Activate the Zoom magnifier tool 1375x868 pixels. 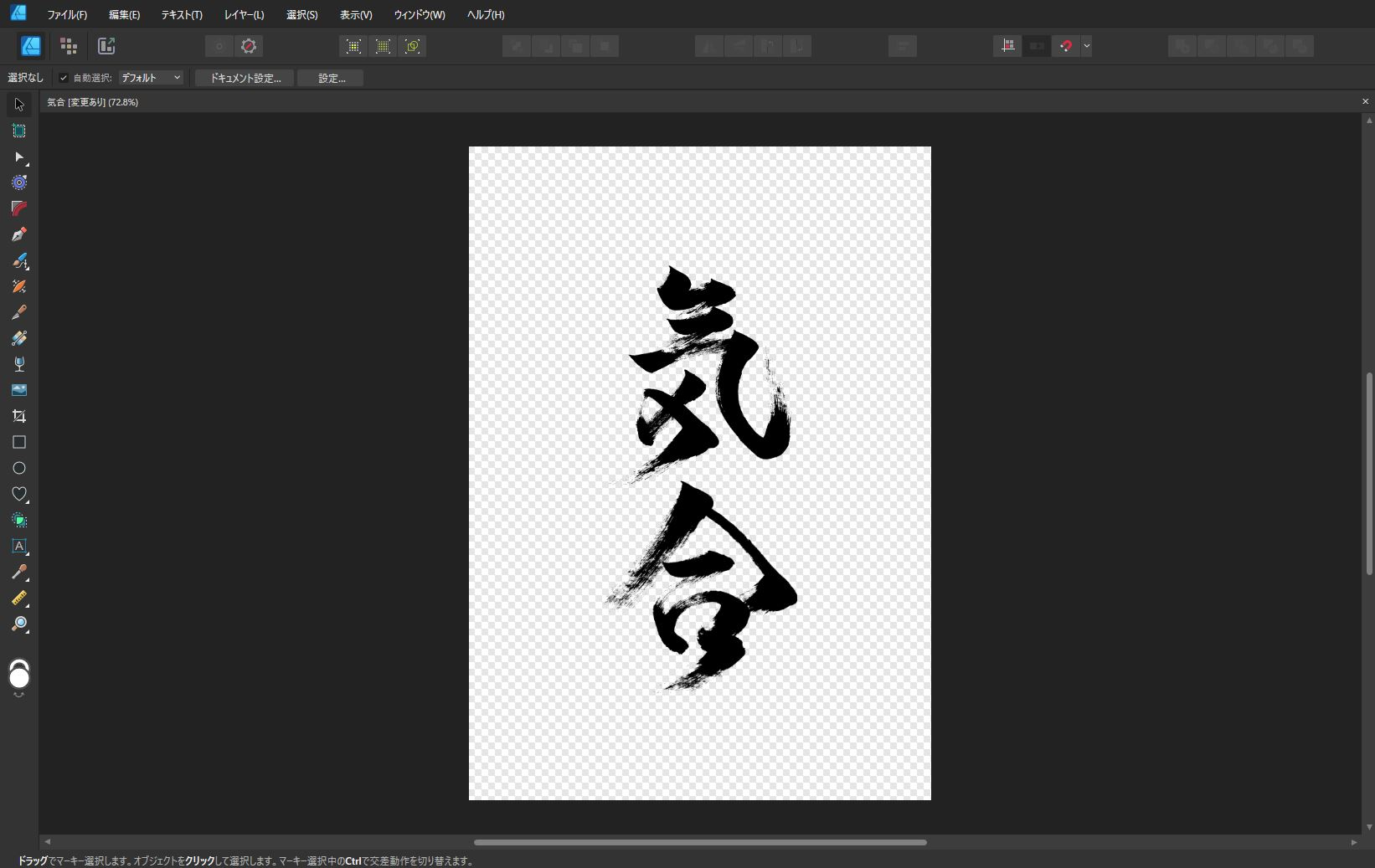[x=18, y=624]
